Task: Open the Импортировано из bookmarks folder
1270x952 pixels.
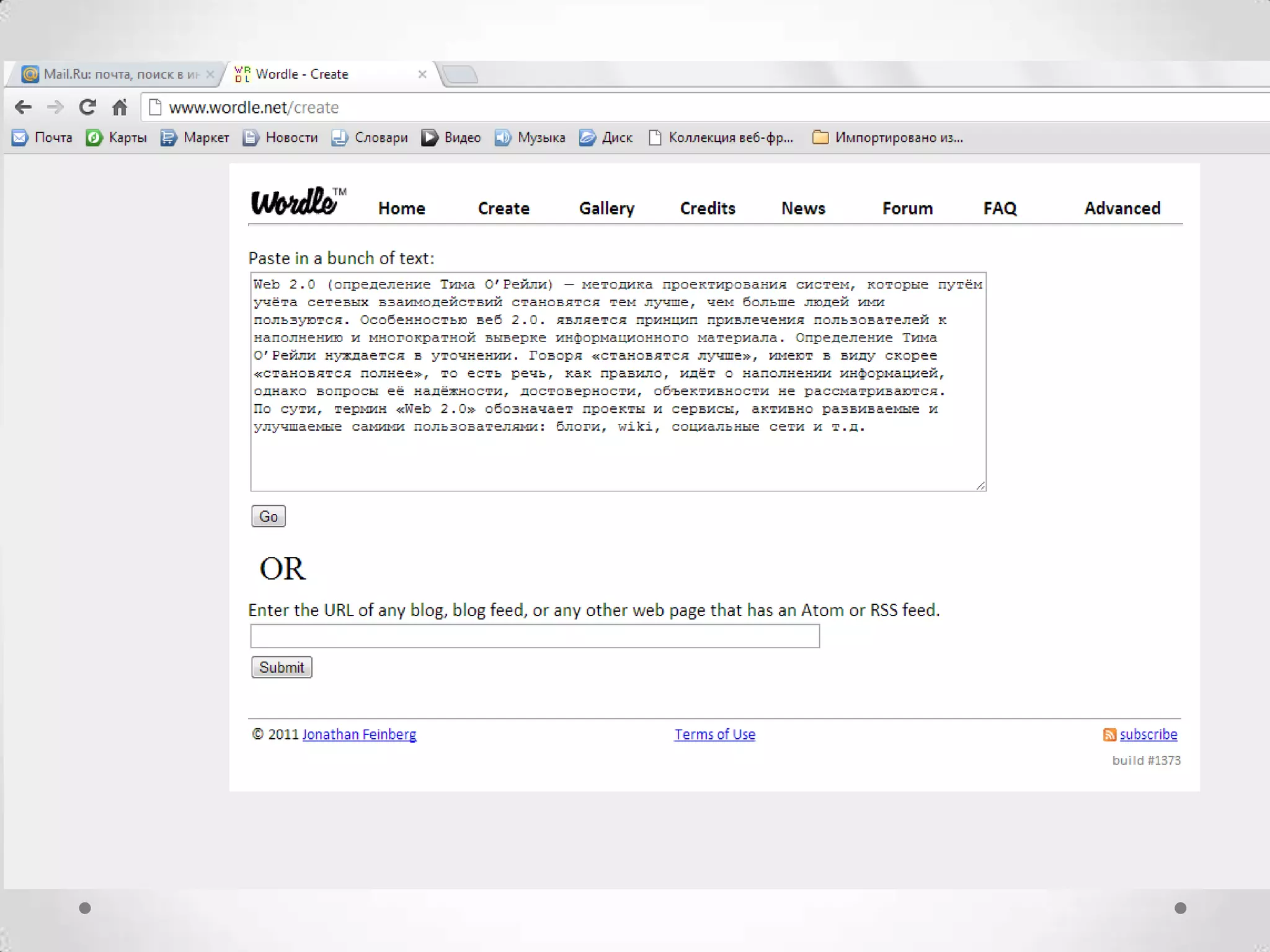Action: click(888, 138)
